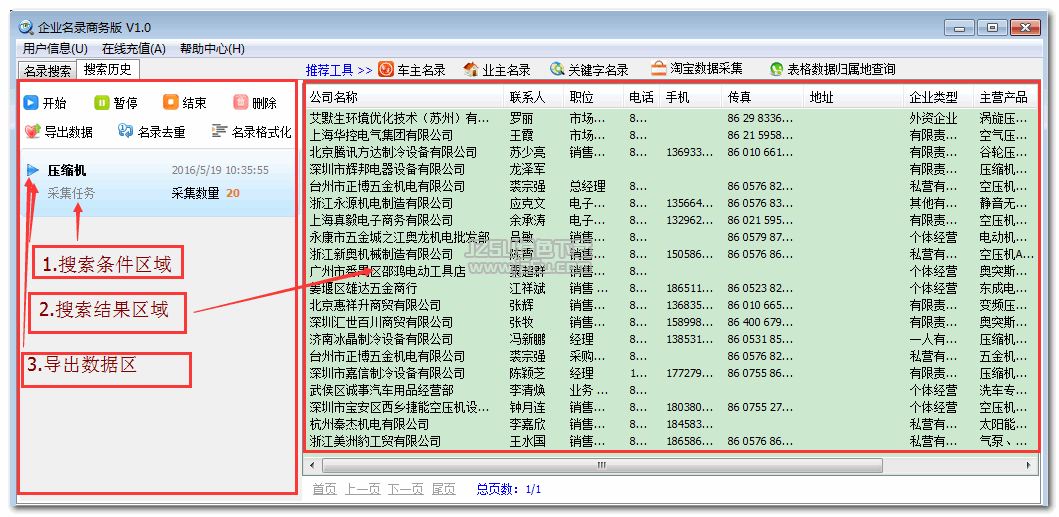Sort by 地址 column header
The height and width of the screenshot is (517, 1059).
(x=853, y=97)
